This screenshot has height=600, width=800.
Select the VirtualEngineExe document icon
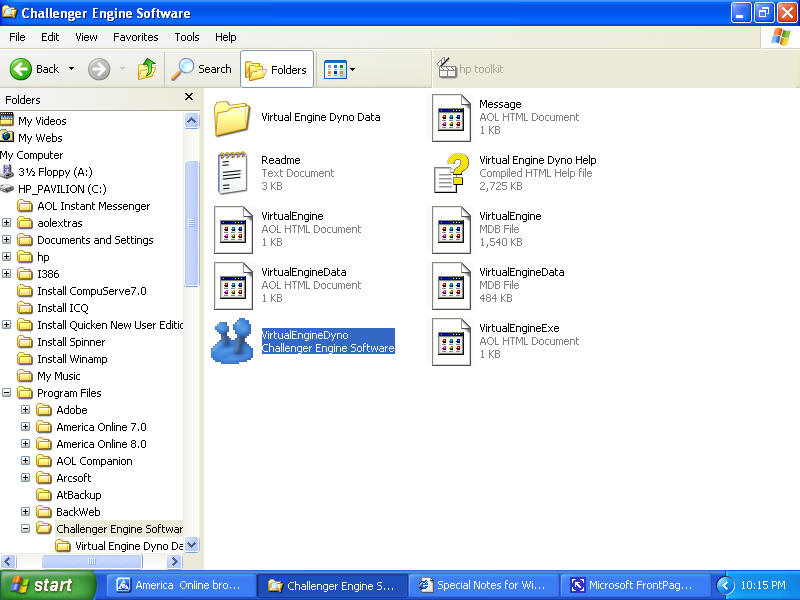[451, 342]
